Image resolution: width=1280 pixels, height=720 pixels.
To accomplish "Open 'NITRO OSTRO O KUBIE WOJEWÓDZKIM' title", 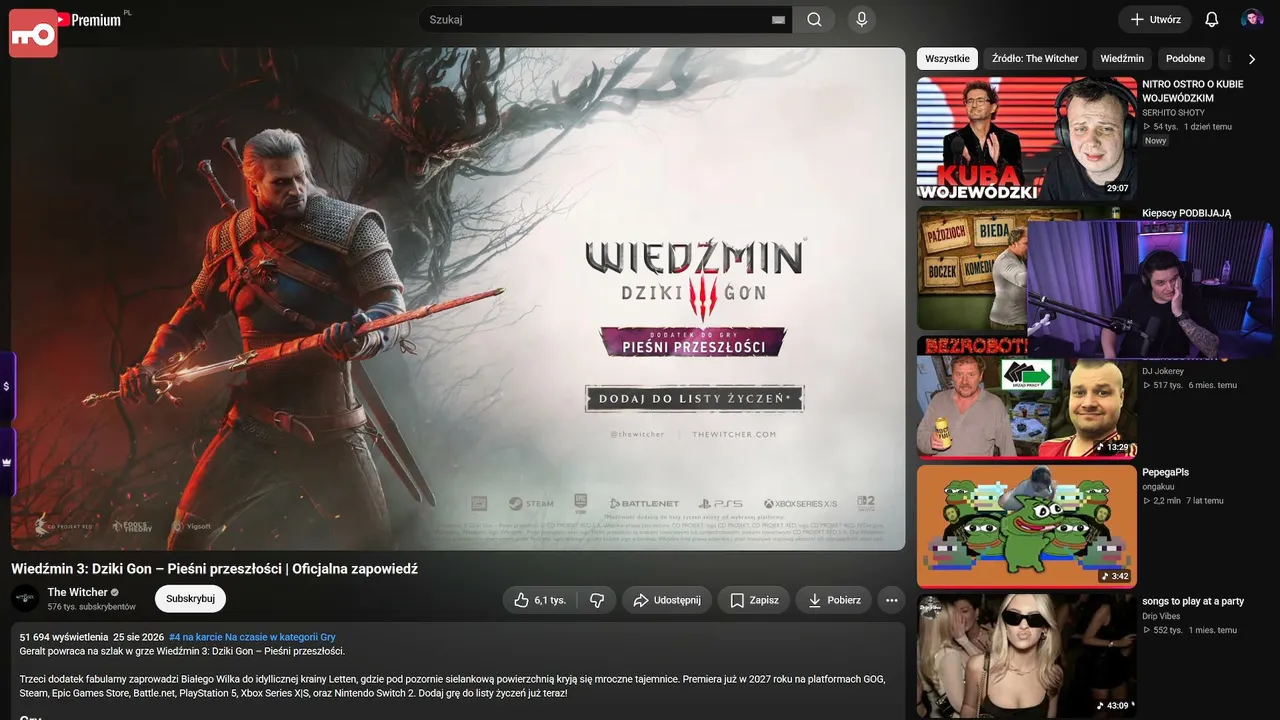I will pos(1193,91).
